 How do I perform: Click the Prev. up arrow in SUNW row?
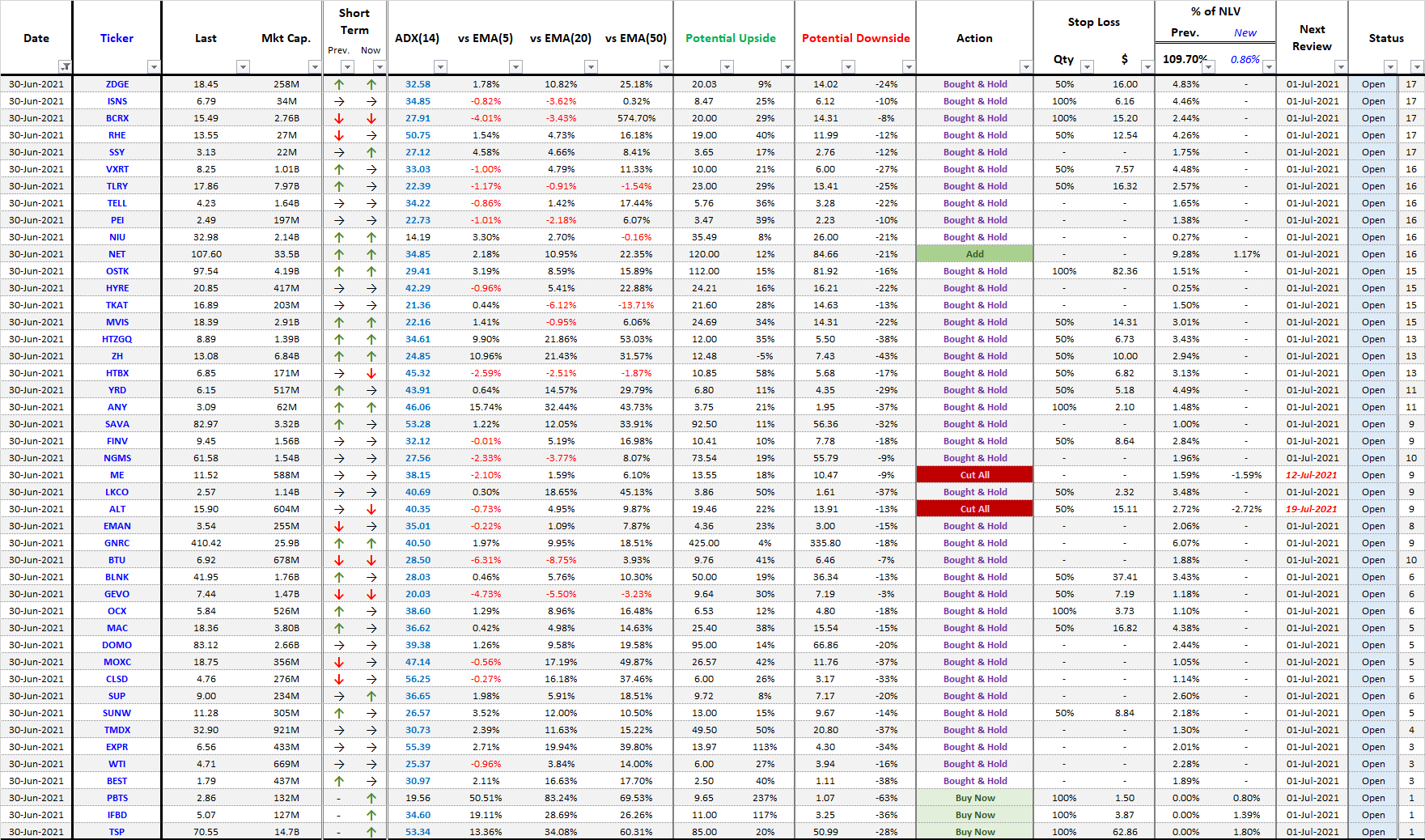(339, 713)
